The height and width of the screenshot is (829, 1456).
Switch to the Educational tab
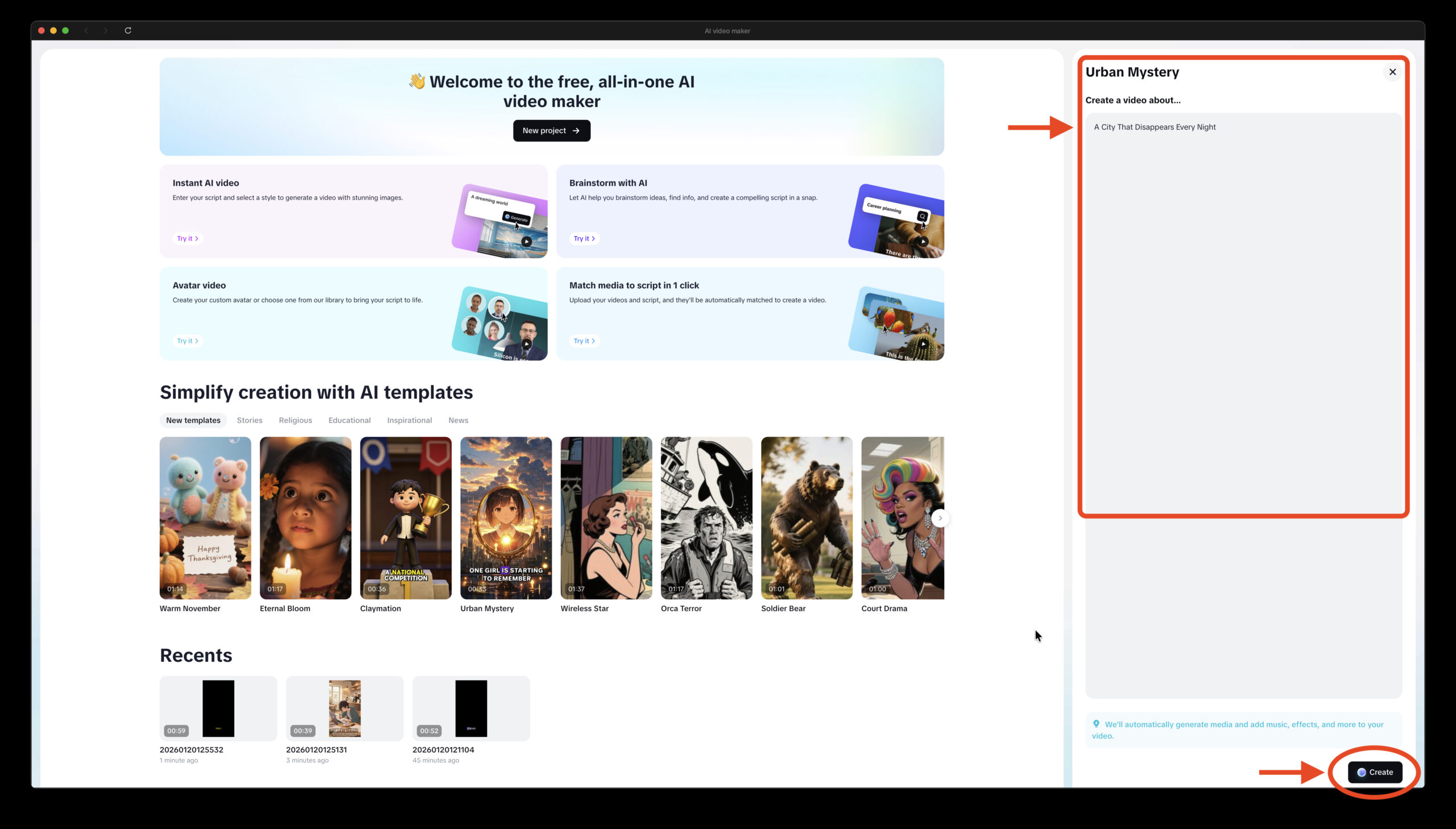tap(349, 421)
